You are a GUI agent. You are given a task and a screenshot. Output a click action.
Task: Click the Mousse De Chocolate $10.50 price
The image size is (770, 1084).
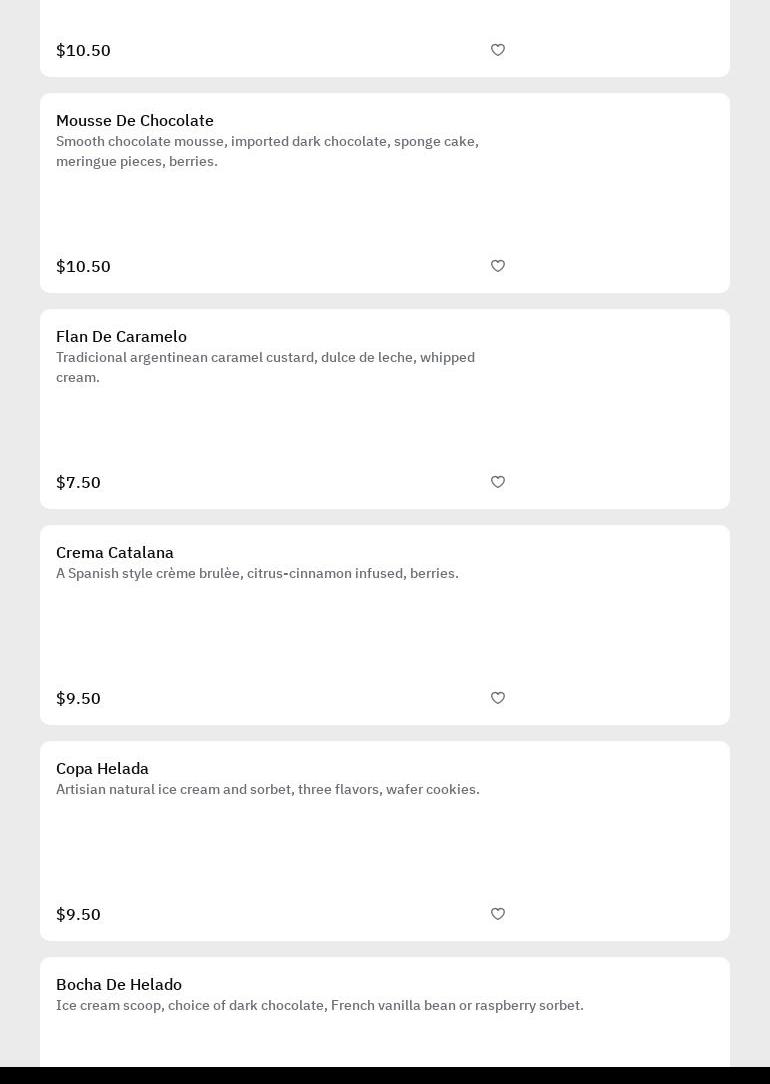[83, 267]
